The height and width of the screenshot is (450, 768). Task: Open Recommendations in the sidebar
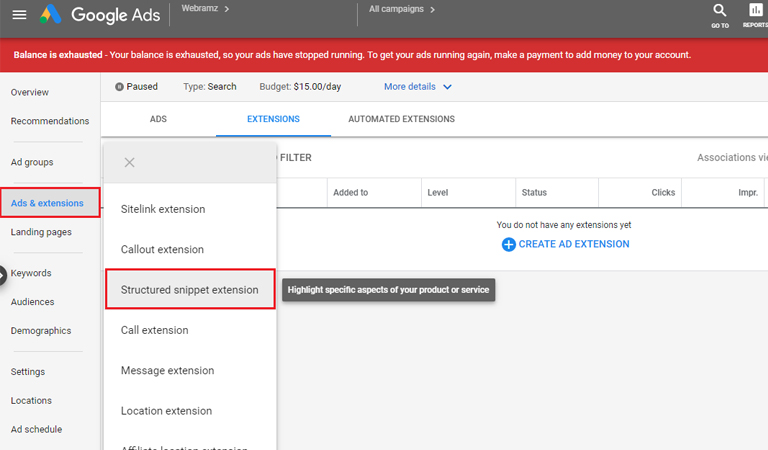point(50,121)
